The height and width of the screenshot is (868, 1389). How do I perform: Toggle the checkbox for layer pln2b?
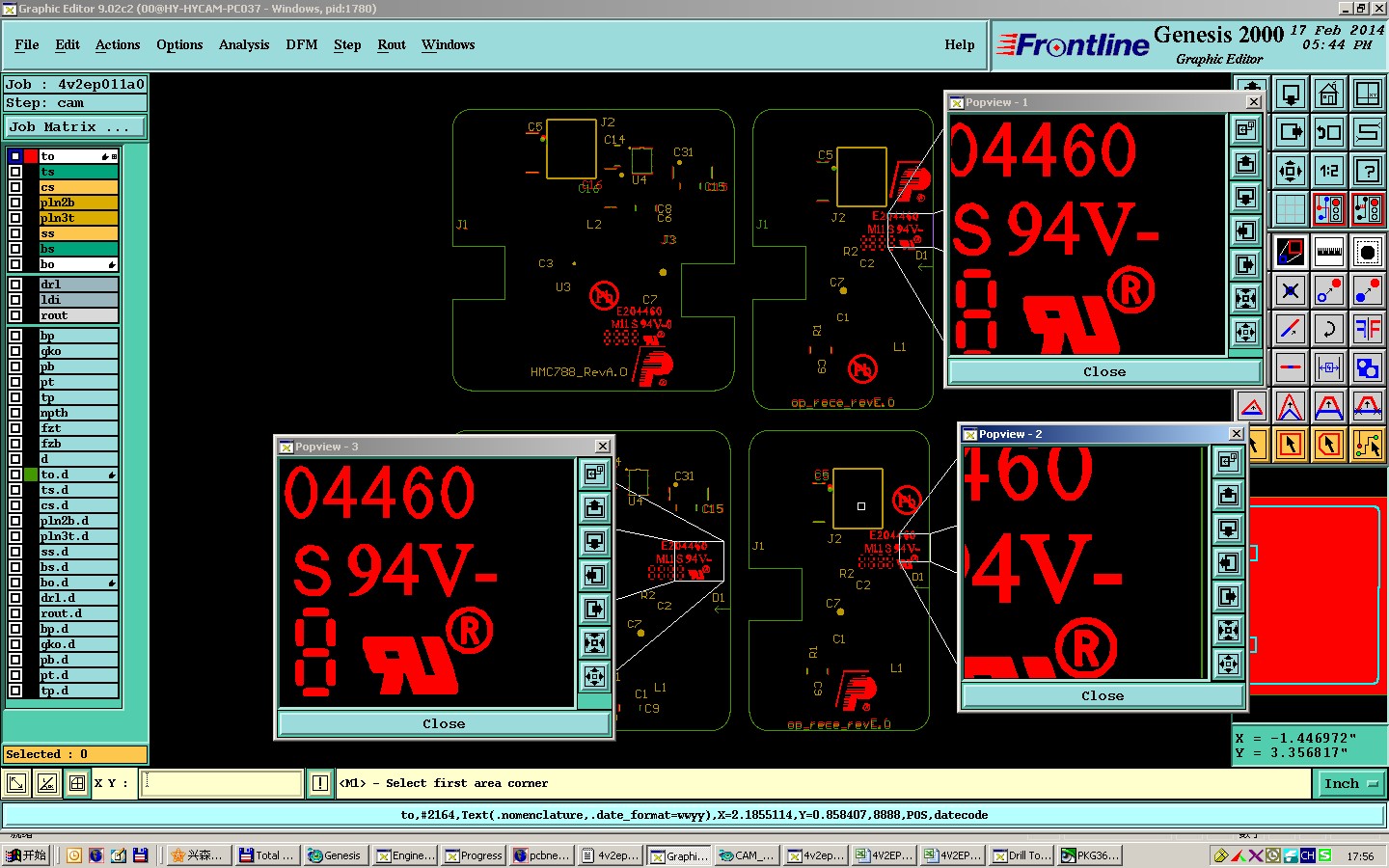pyautogui.click(x=14, y=203)
